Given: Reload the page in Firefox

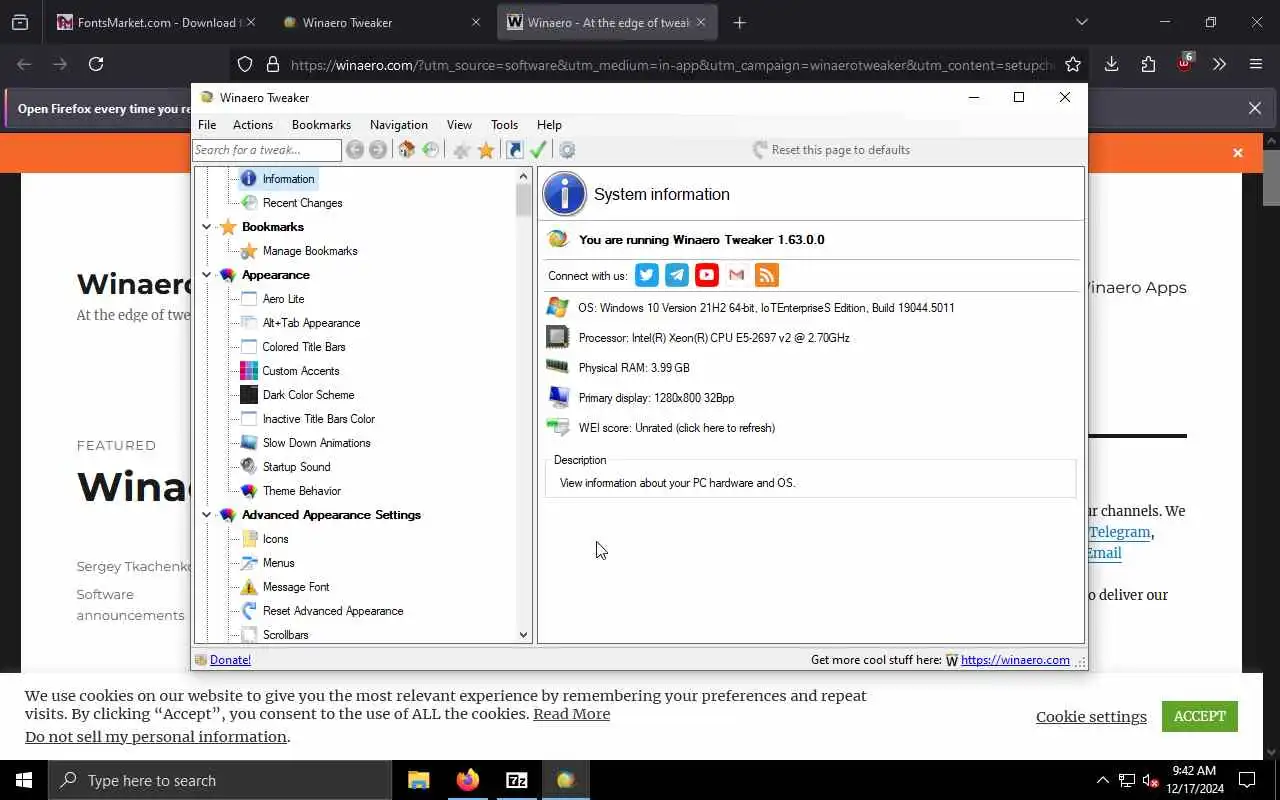Looking at the screenshot, I should [96, 64].
